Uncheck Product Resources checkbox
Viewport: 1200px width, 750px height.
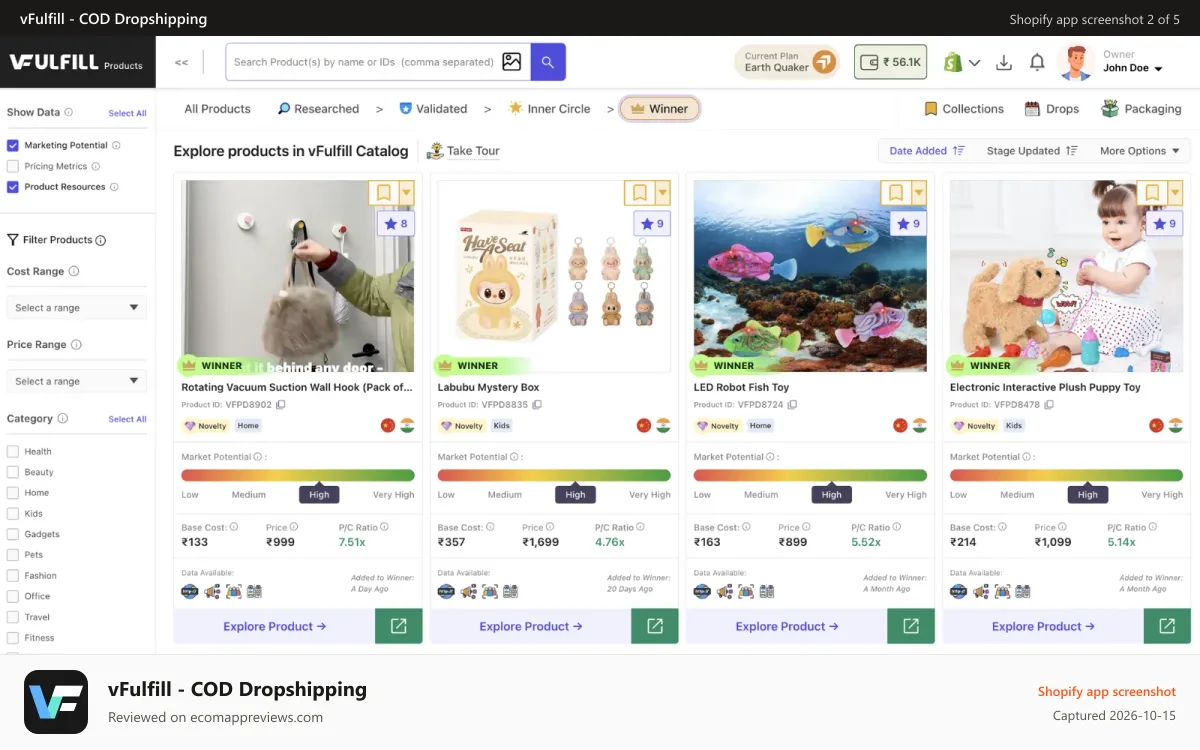(13, 187)
